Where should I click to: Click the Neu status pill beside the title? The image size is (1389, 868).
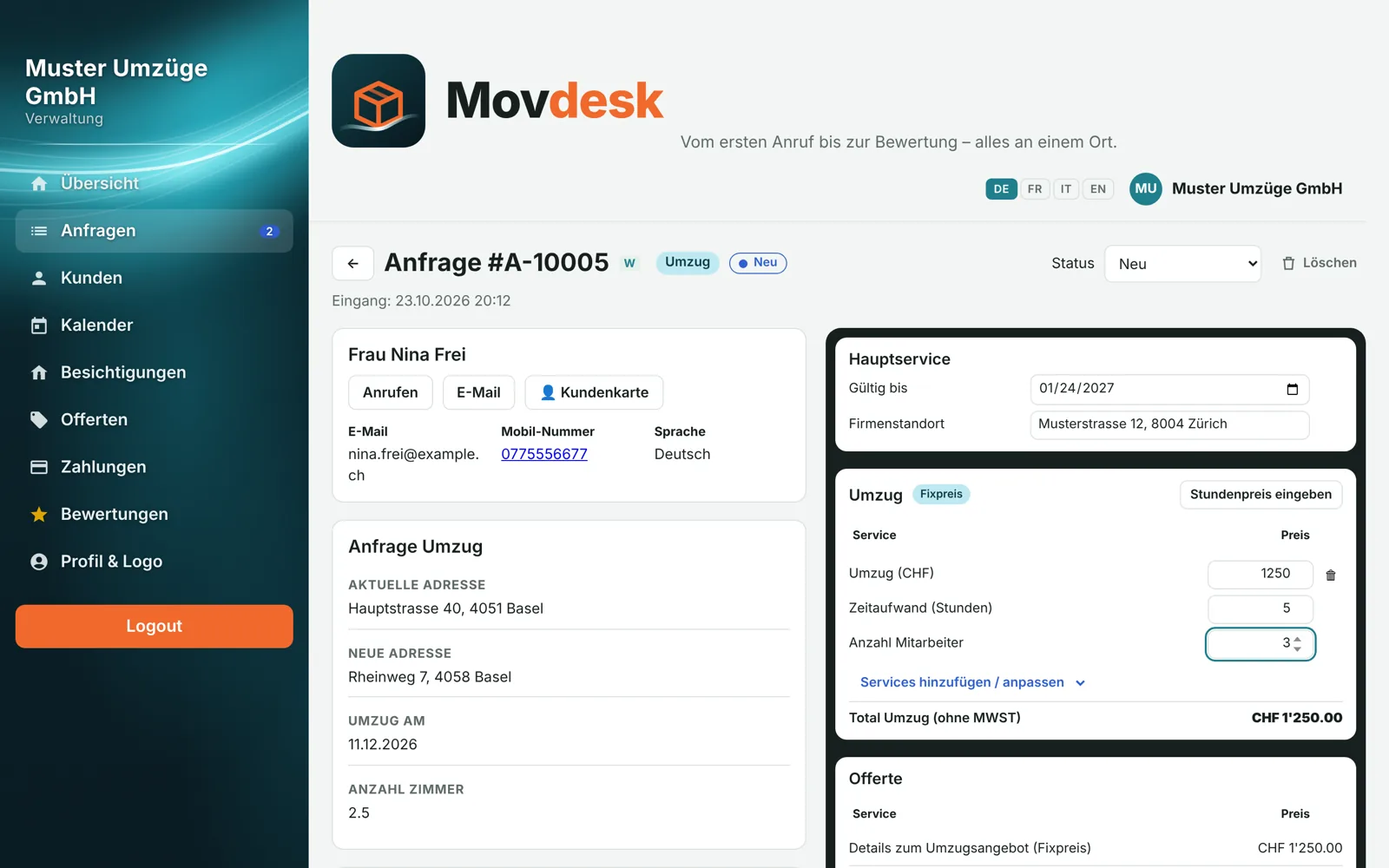click(758, 263)
